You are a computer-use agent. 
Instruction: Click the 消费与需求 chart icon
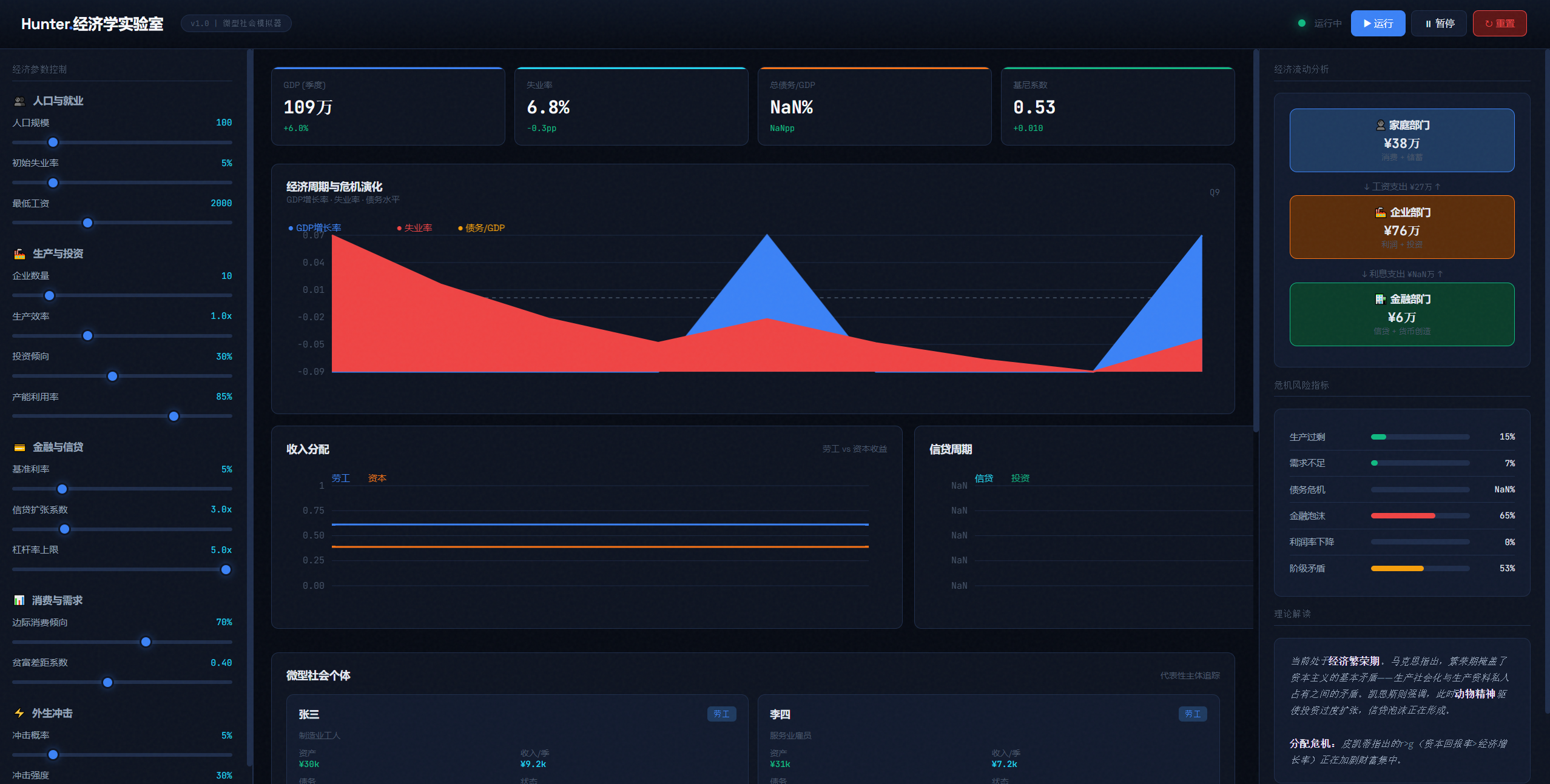coord(19,600)
